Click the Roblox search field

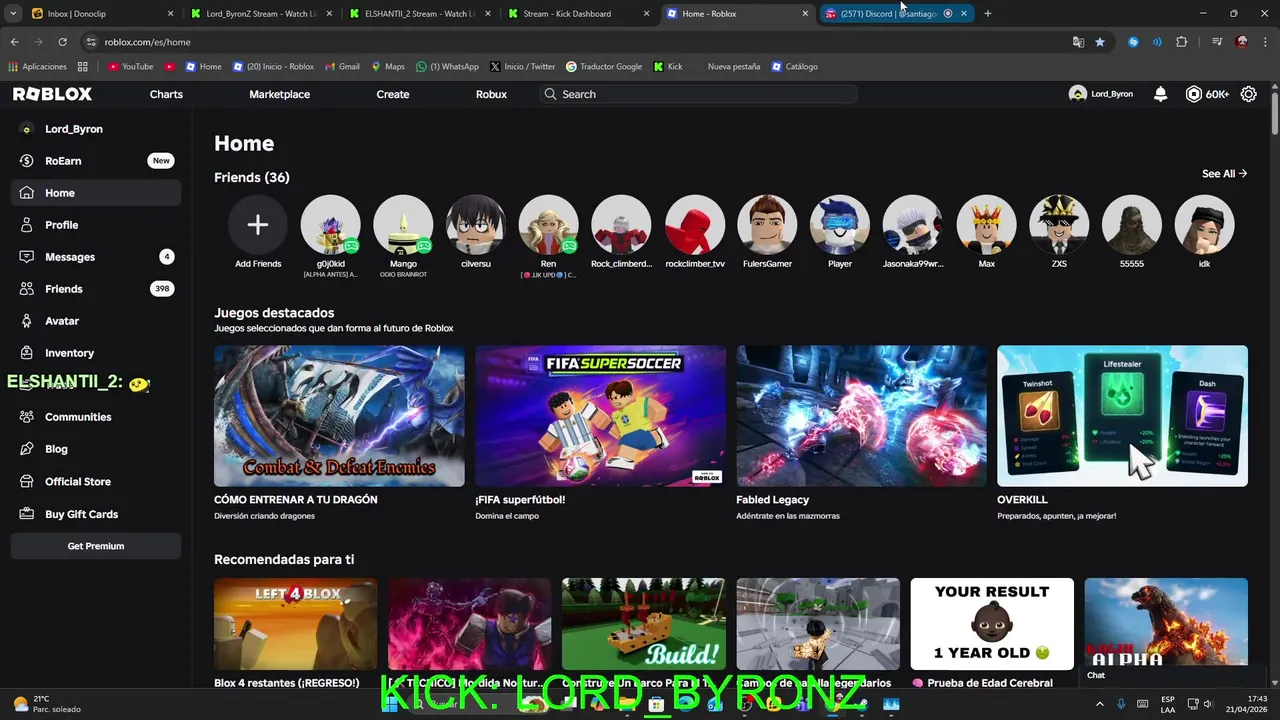[x=698, y=94]
